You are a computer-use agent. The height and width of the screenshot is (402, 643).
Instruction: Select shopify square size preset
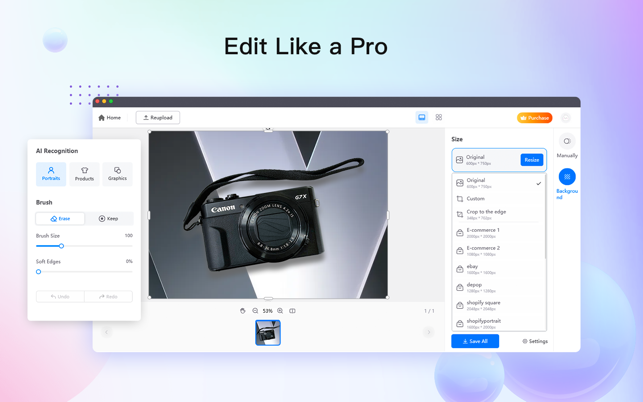pos(499,305)
